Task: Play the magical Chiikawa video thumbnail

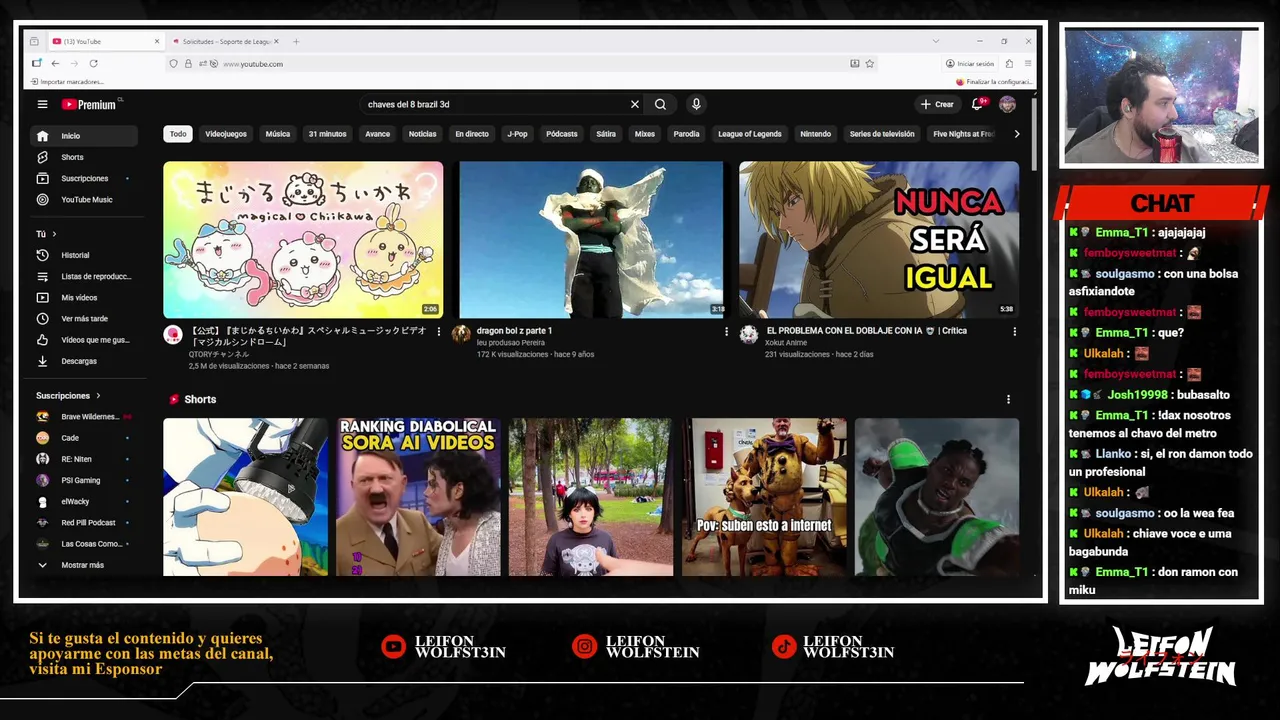Action: [x=303, y=240]
